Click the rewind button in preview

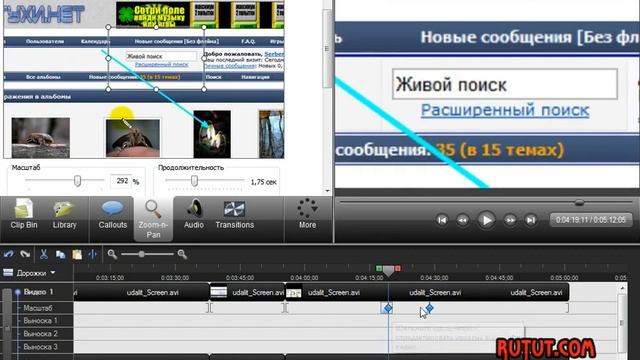[462, 220]
